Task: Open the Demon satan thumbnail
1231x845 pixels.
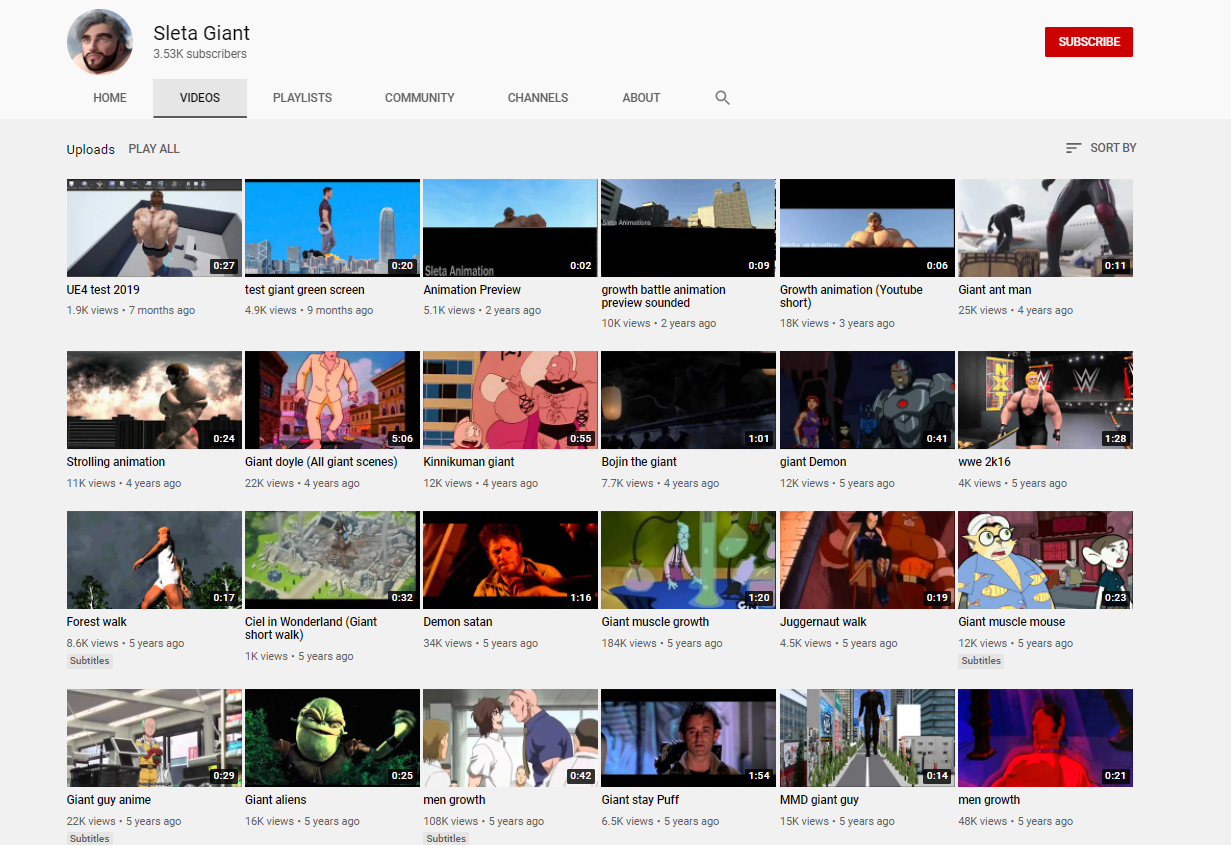Action: pos(510,560)
